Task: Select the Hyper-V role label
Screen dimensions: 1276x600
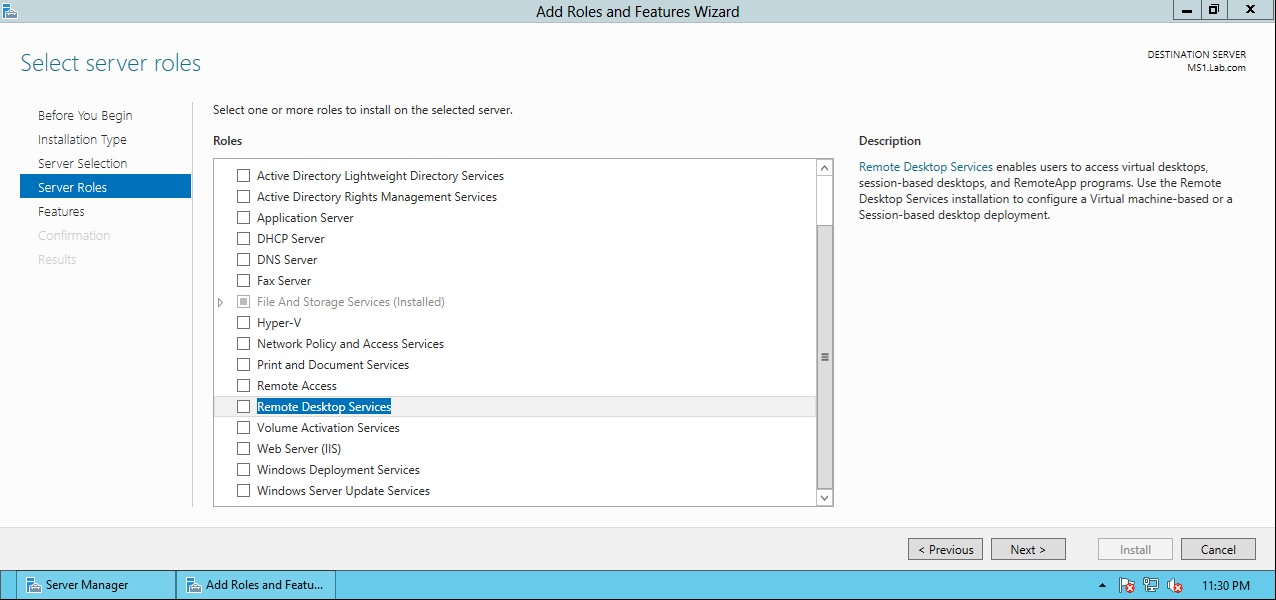Action: [279, 323]
